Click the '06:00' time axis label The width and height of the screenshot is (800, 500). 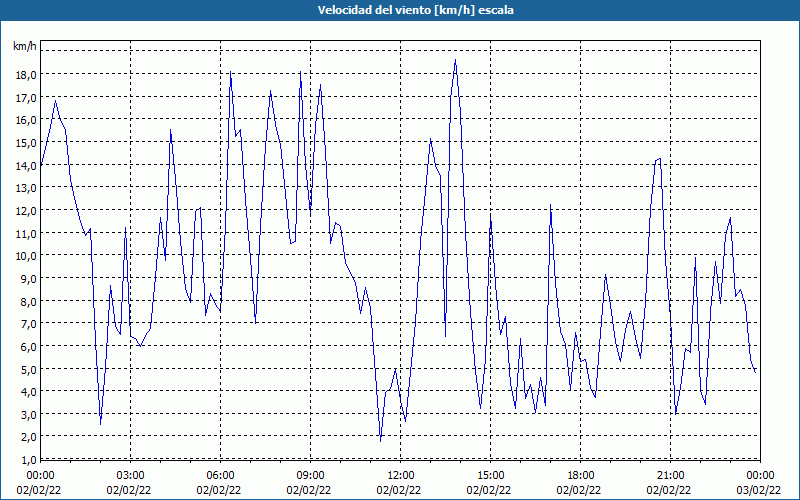pyautogui.click(x=220, y=476)
